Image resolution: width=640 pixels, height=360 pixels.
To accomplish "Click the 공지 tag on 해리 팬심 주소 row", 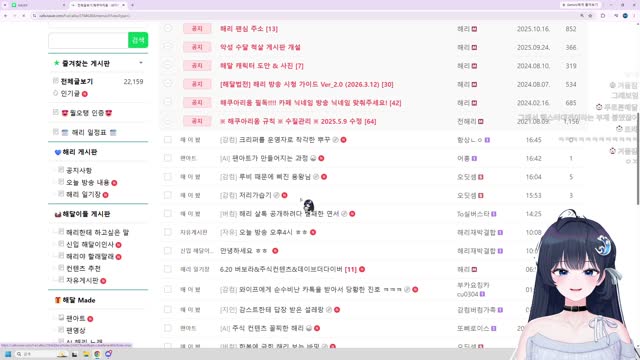I will click(197, 29).
